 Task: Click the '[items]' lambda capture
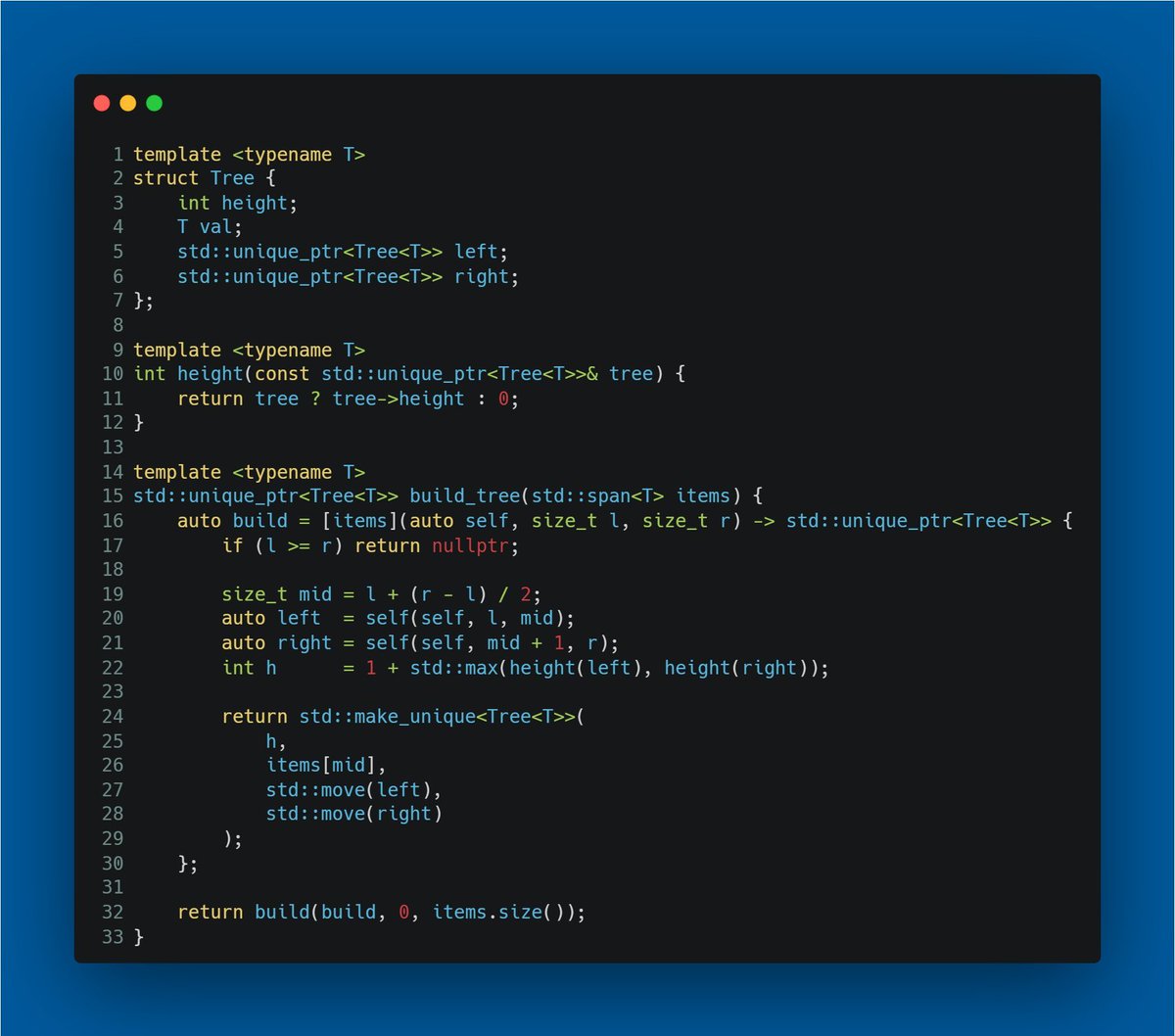[360, 521]
